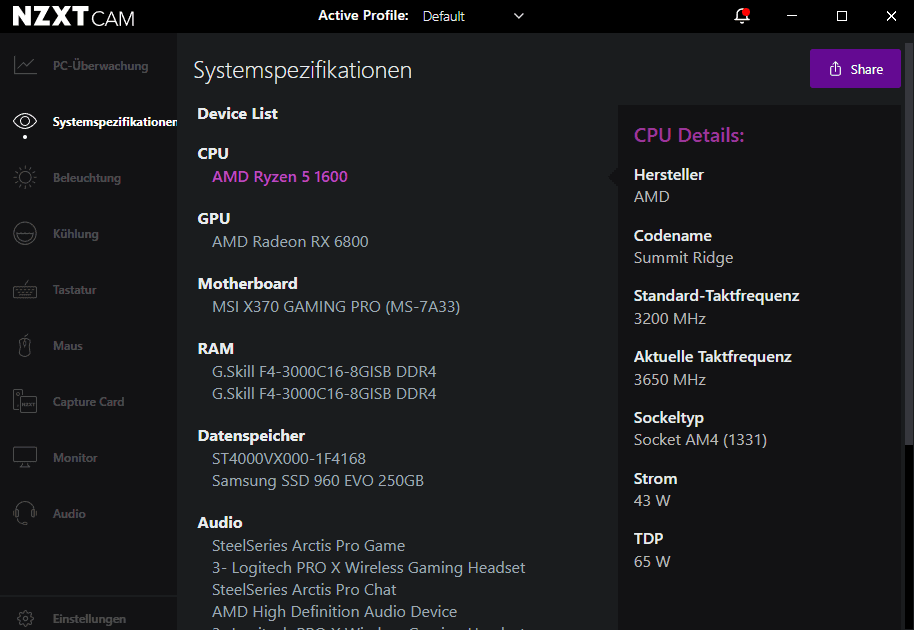914x630 pixels.
Task: Select Samsung SSD 960 EVO 250GB
Action: (318, 481)
